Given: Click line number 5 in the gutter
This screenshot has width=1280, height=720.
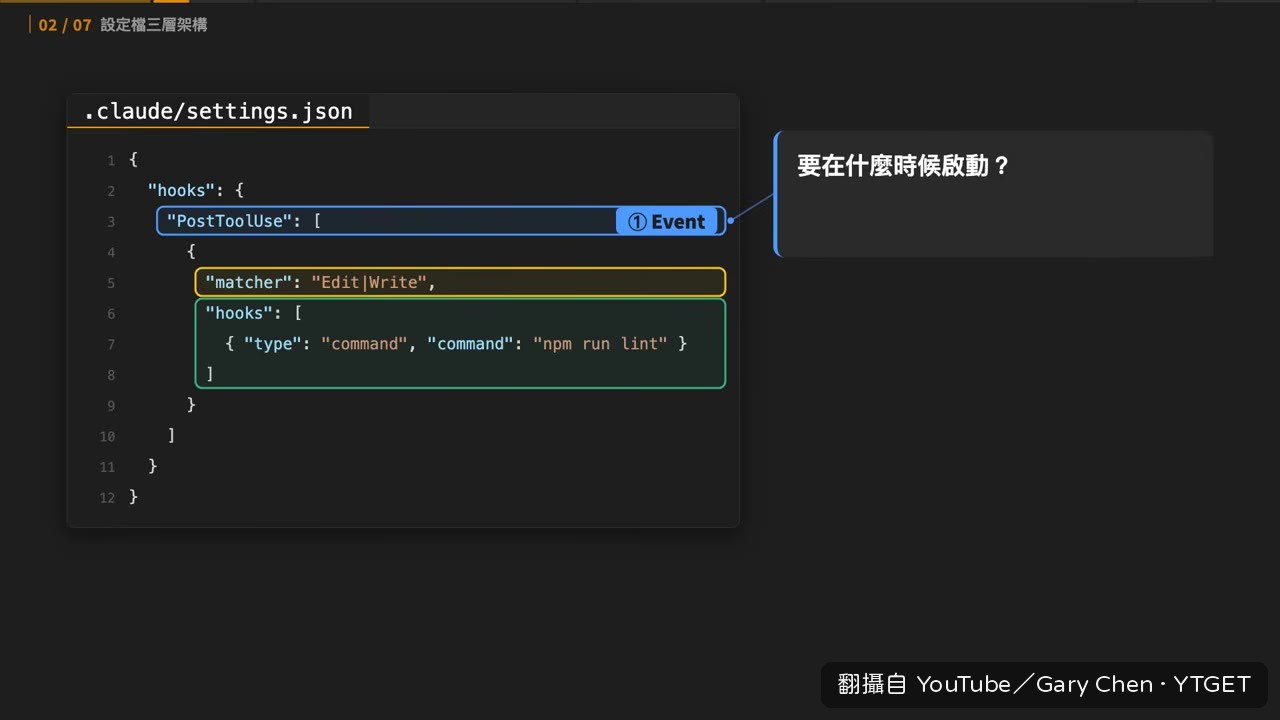Looking at the screenshot, I should tap(111, 283).
